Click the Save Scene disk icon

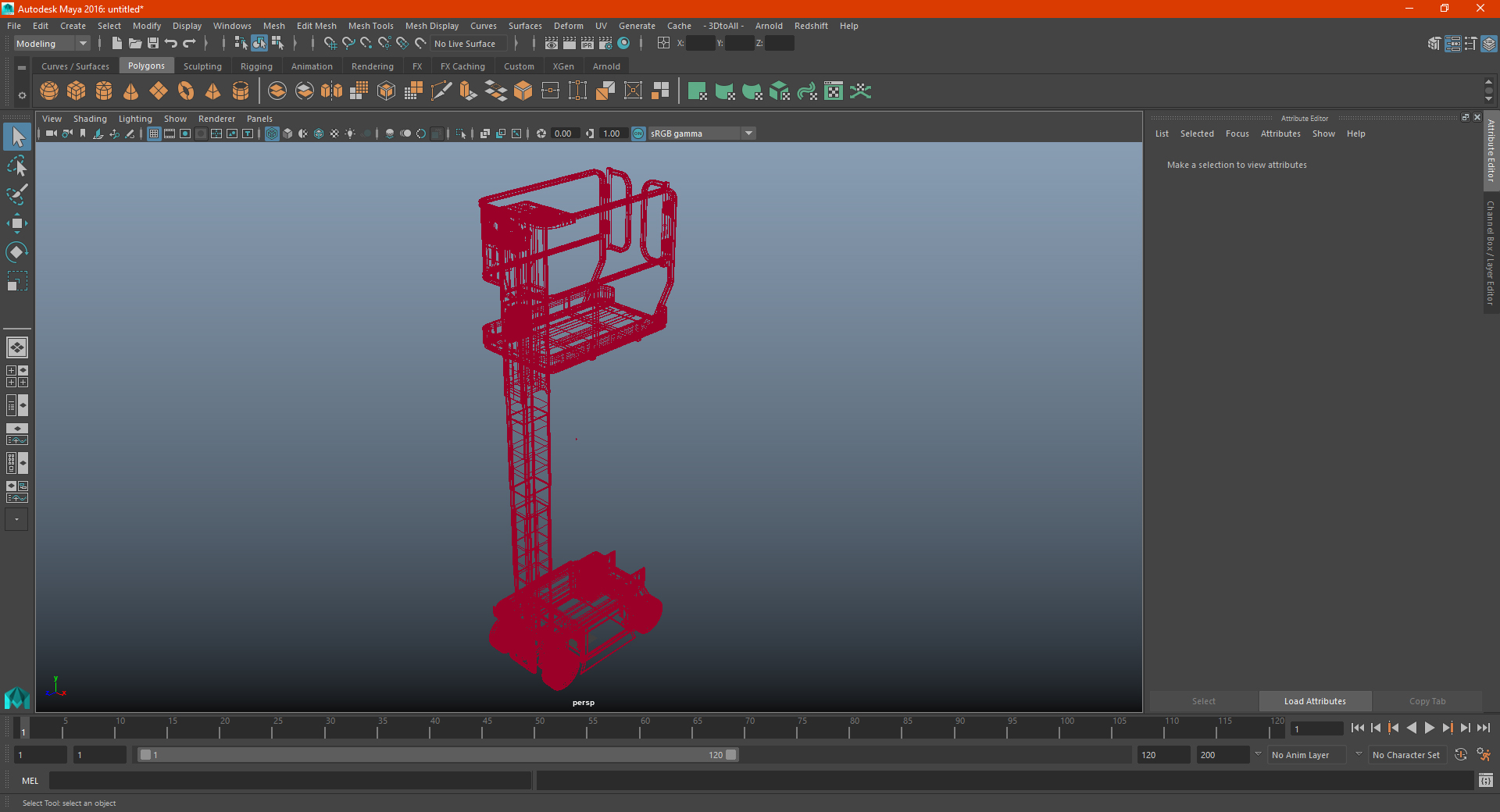pos(153,44)
